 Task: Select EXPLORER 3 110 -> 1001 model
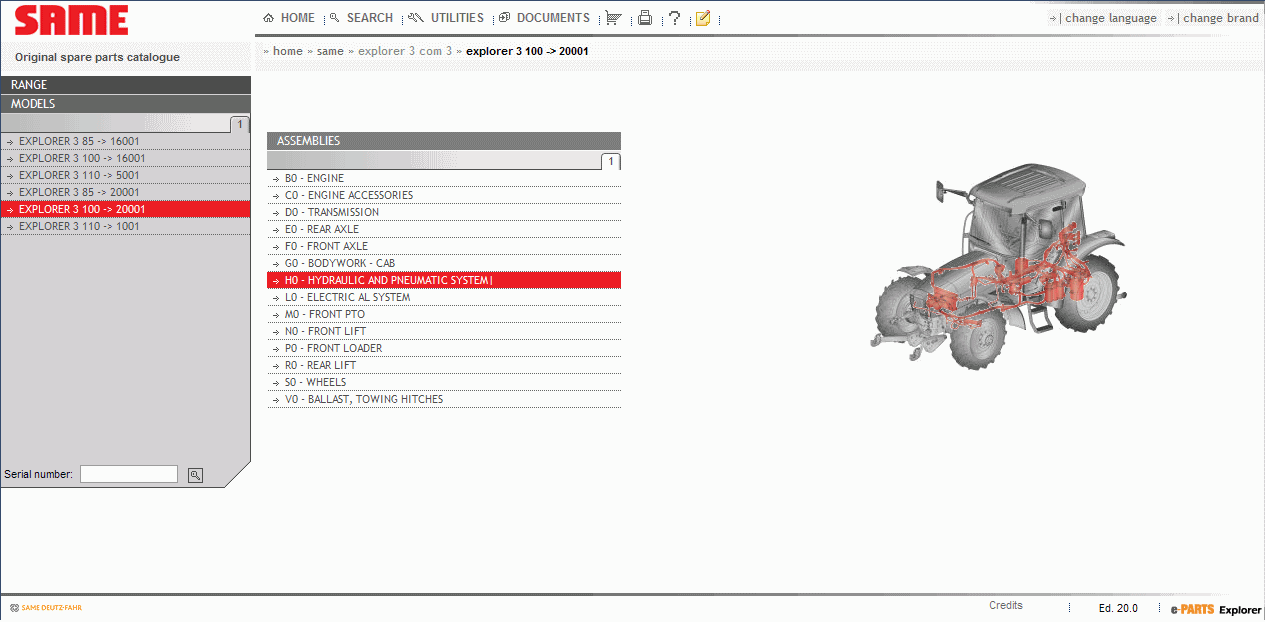(74, 226)
